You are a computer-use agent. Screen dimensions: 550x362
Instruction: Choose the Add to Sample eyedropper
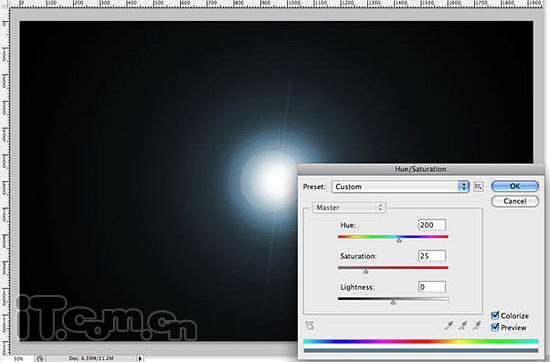(x=463, y=326)
